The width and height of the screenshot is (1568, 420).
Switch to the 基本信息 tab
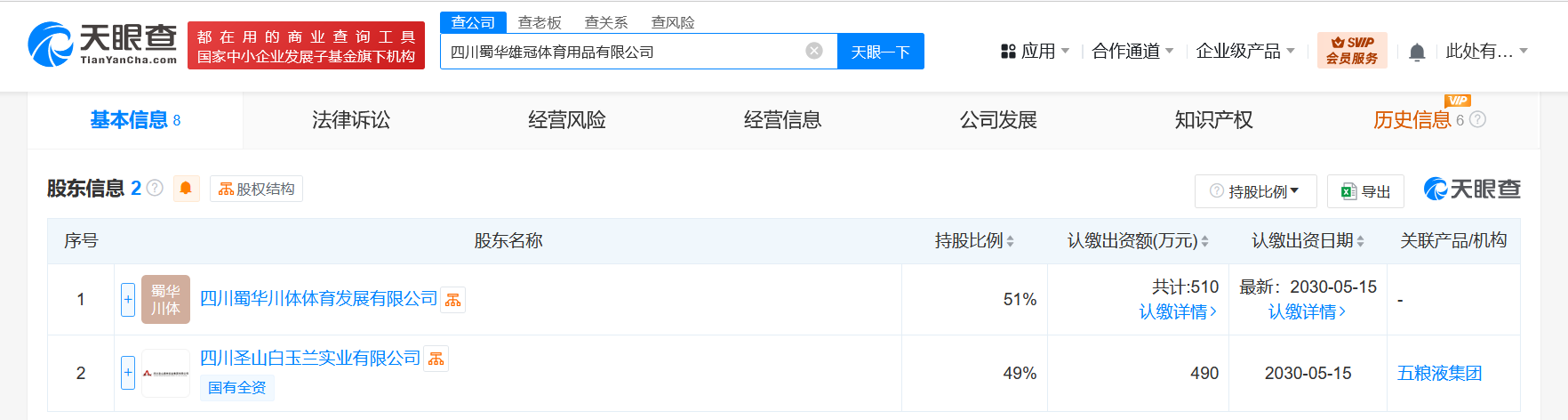(x=135, y=120)
